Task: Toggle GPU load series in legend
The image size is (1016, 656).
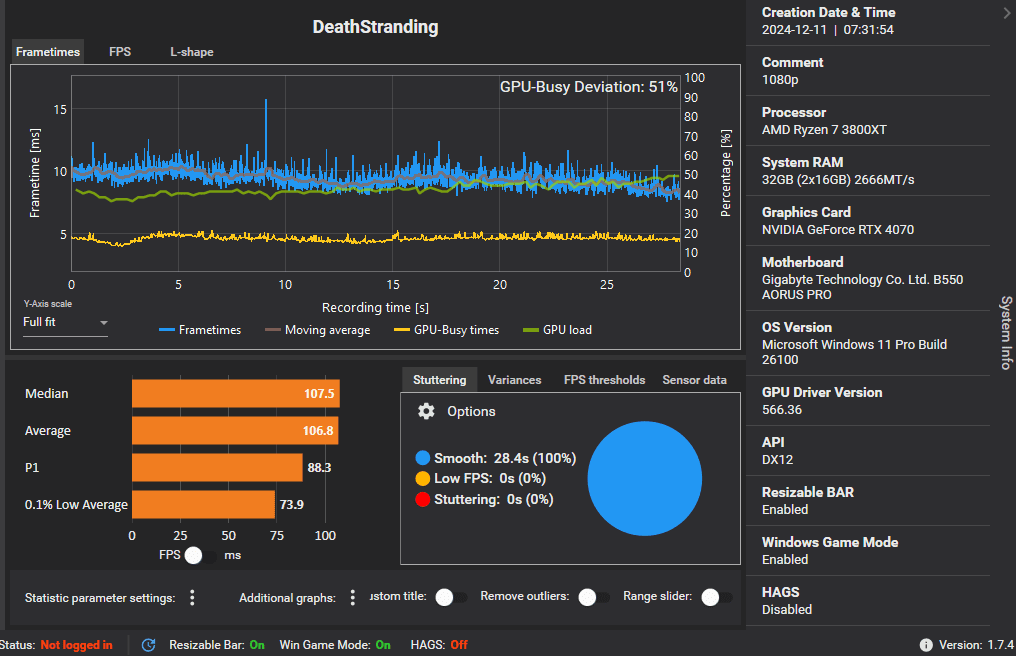Action: [x=557, y=330]
